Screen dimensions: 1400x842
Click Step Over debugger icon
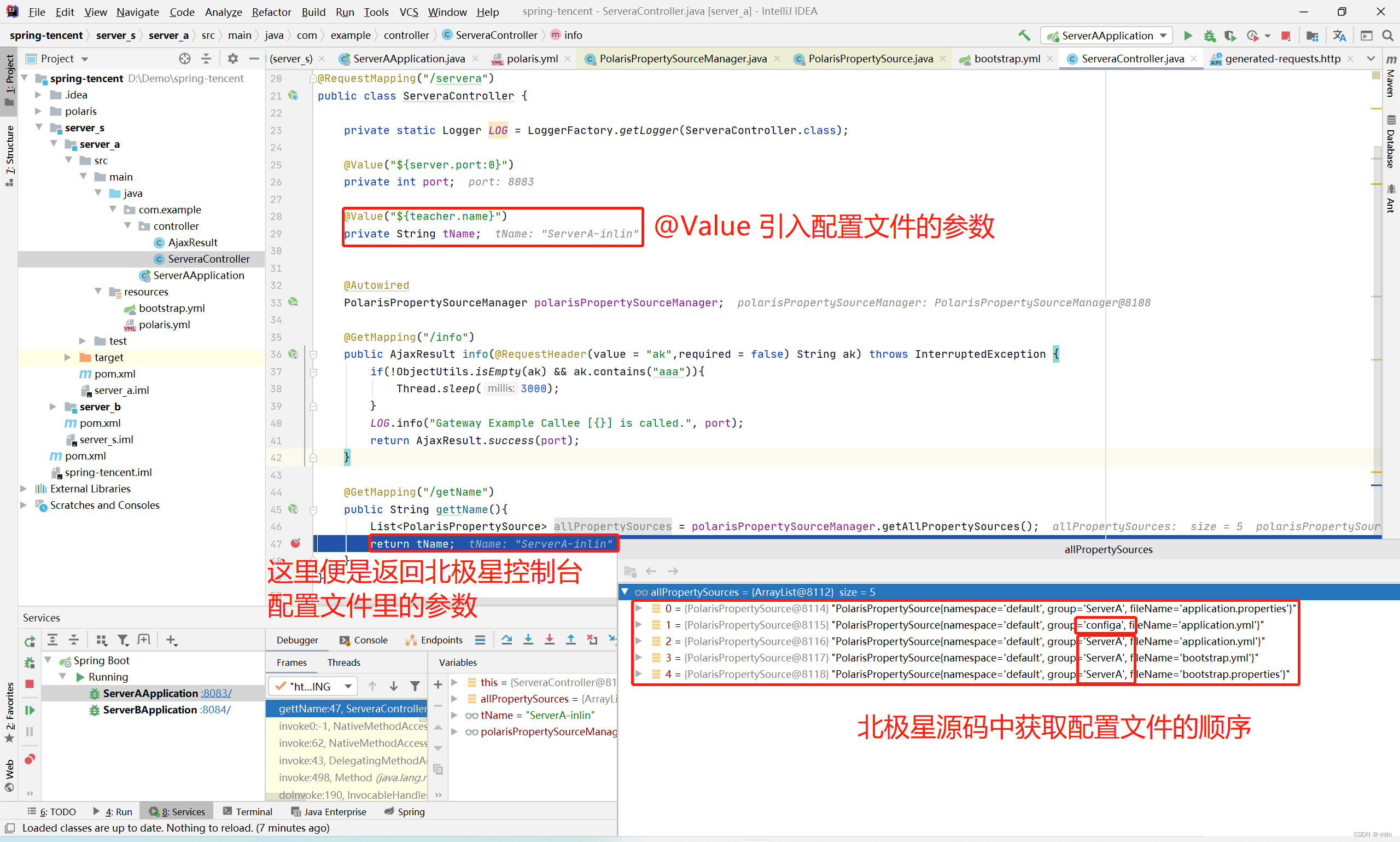click(x=506, y=640)
